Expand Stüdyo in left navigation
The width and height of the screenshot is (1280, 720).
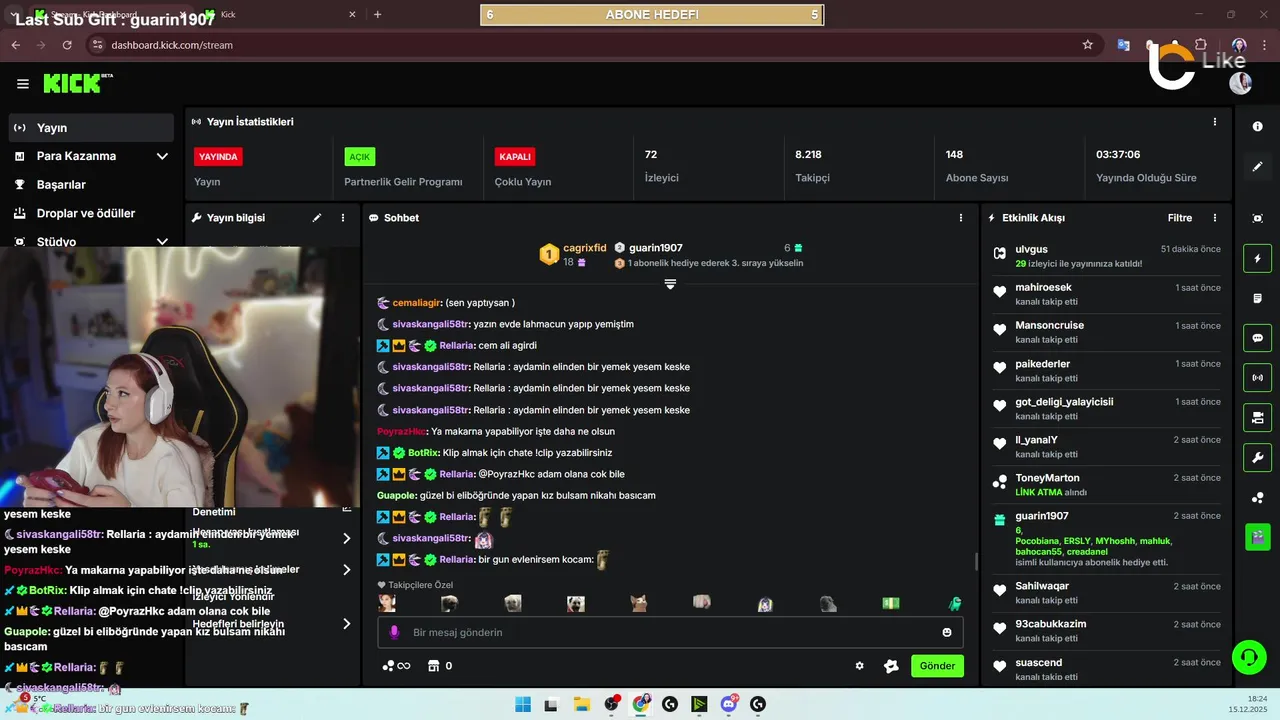tap(92, 241)
